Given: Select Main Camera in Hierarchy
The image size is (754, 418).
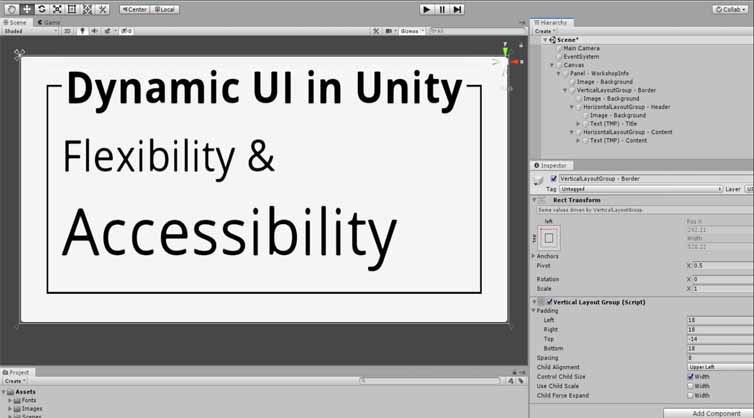Looking at the screenshot, I should click(581, 48).
